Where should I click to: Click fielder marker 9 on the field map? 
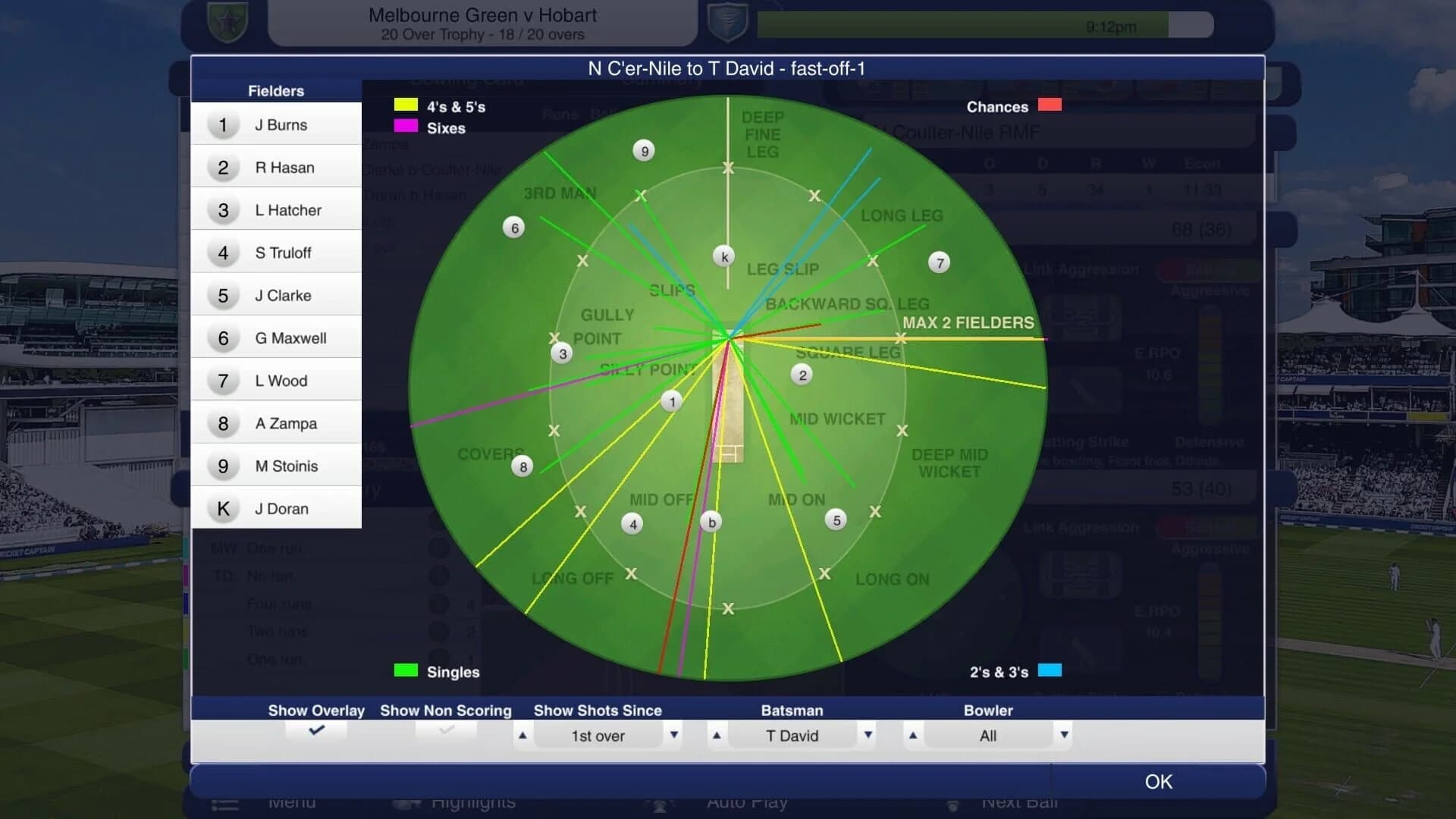pos(644,150)
